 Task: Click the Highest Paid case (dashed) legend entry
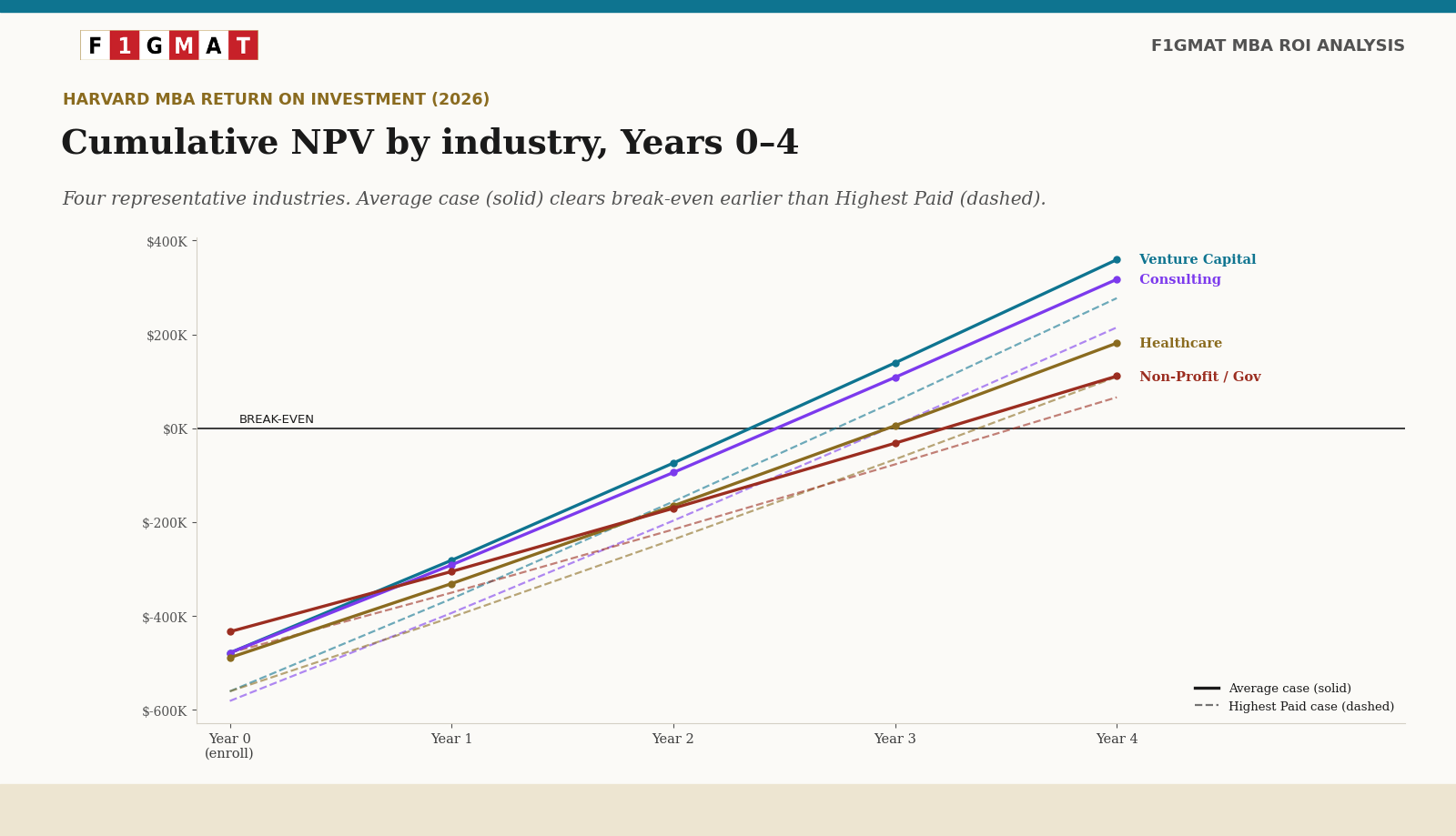point(1294,707)
